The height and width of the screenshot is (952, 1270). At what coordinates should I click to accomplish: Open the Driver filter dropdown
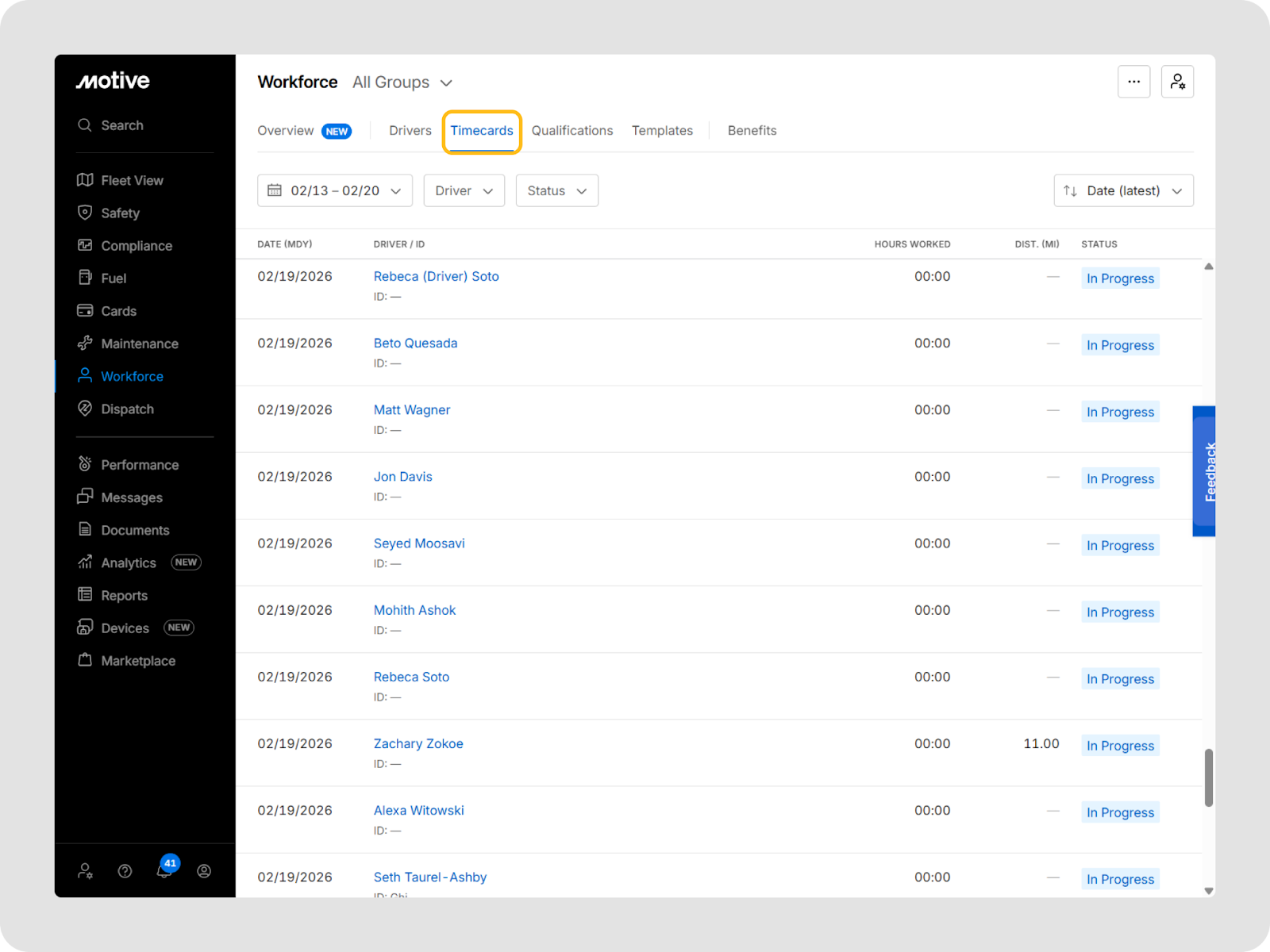(x=464, y=190)
